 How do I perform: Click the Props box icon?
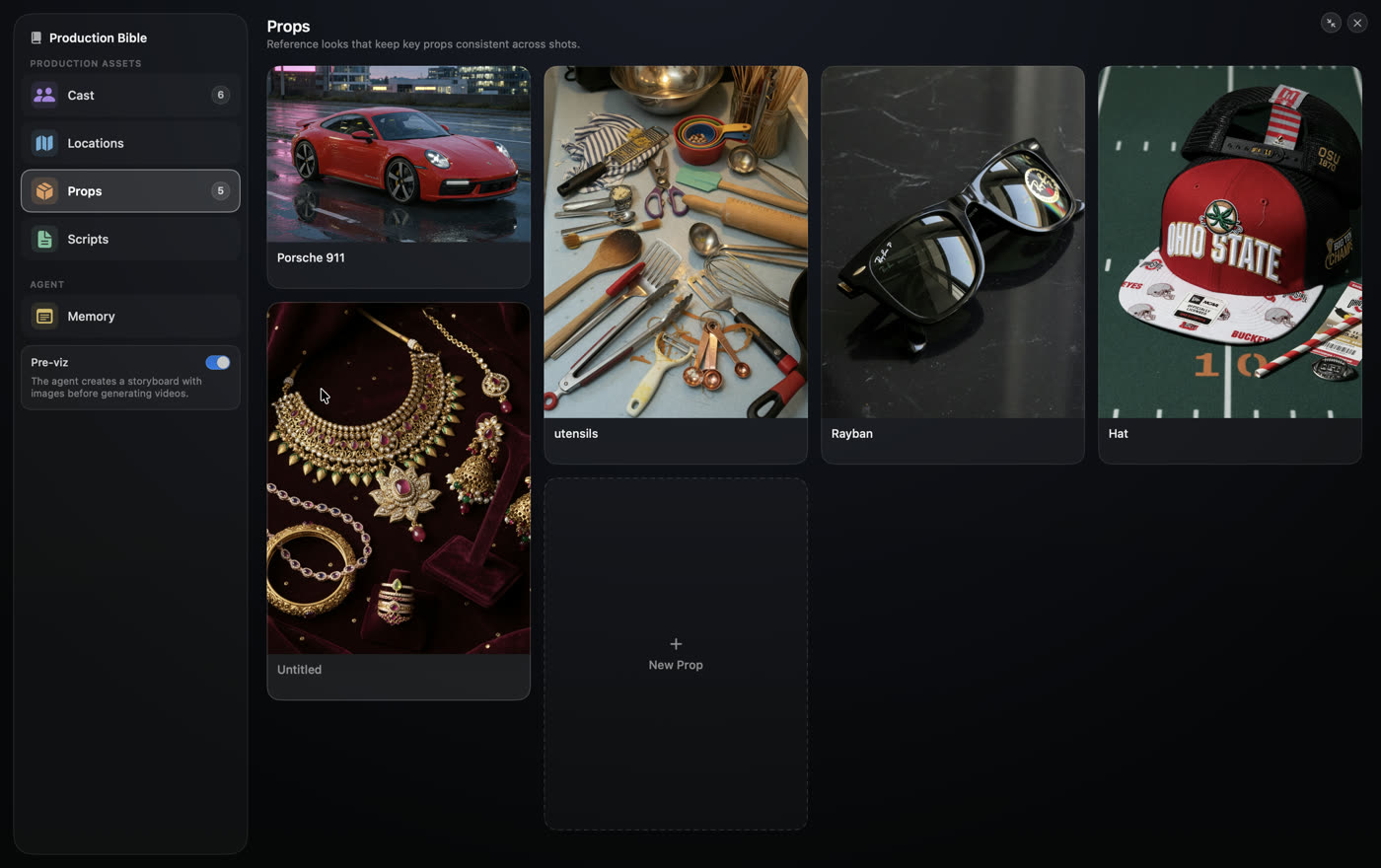pos(44,191)
